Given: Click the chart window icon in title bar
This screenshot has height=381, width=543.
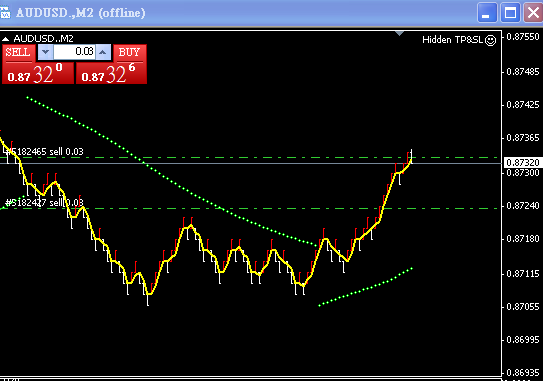Looking at the screenshot, I should click(x=5, y=13).
